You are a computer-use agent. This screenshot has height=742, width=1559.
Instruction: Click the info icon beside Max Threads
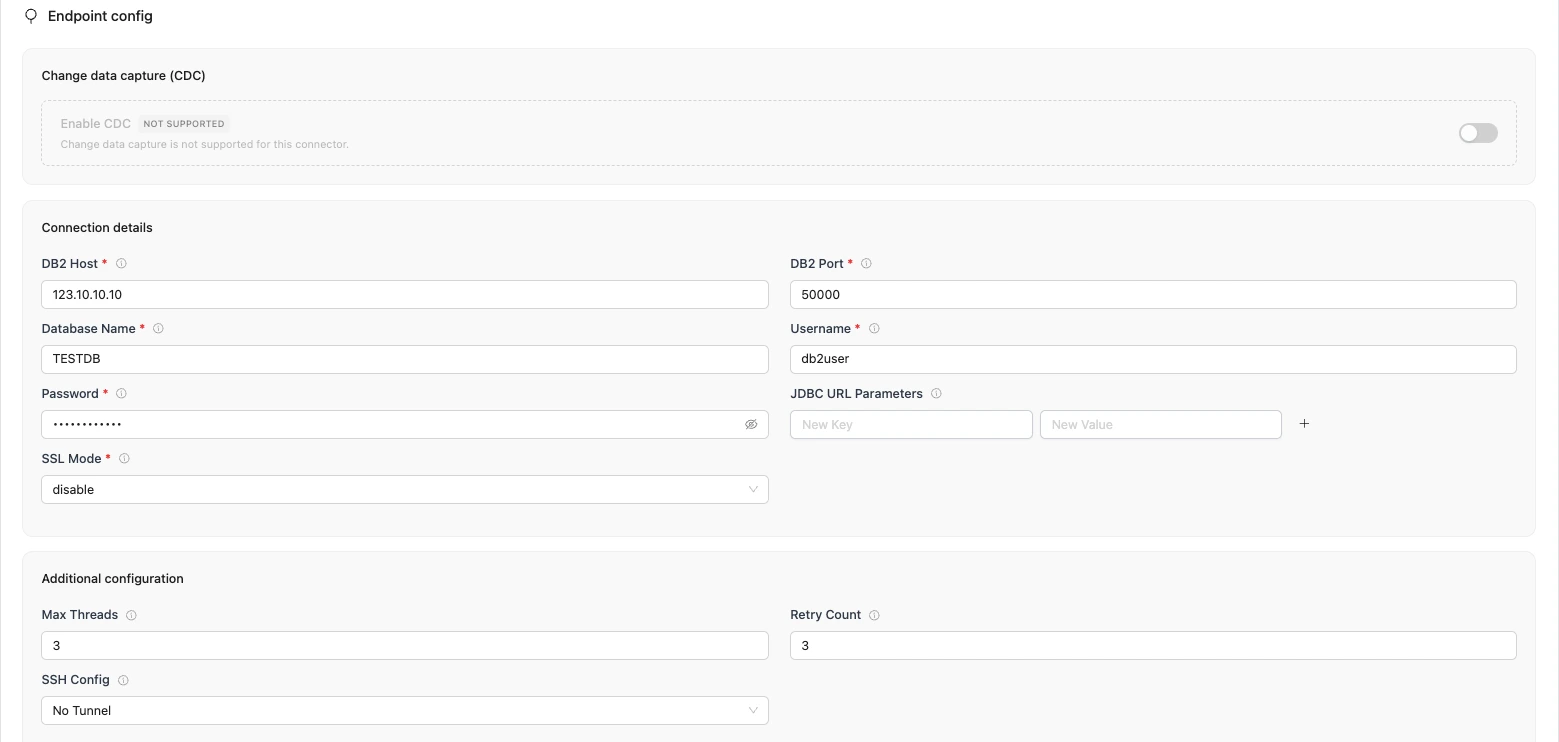pyautogui.click(x=131, y=616)
